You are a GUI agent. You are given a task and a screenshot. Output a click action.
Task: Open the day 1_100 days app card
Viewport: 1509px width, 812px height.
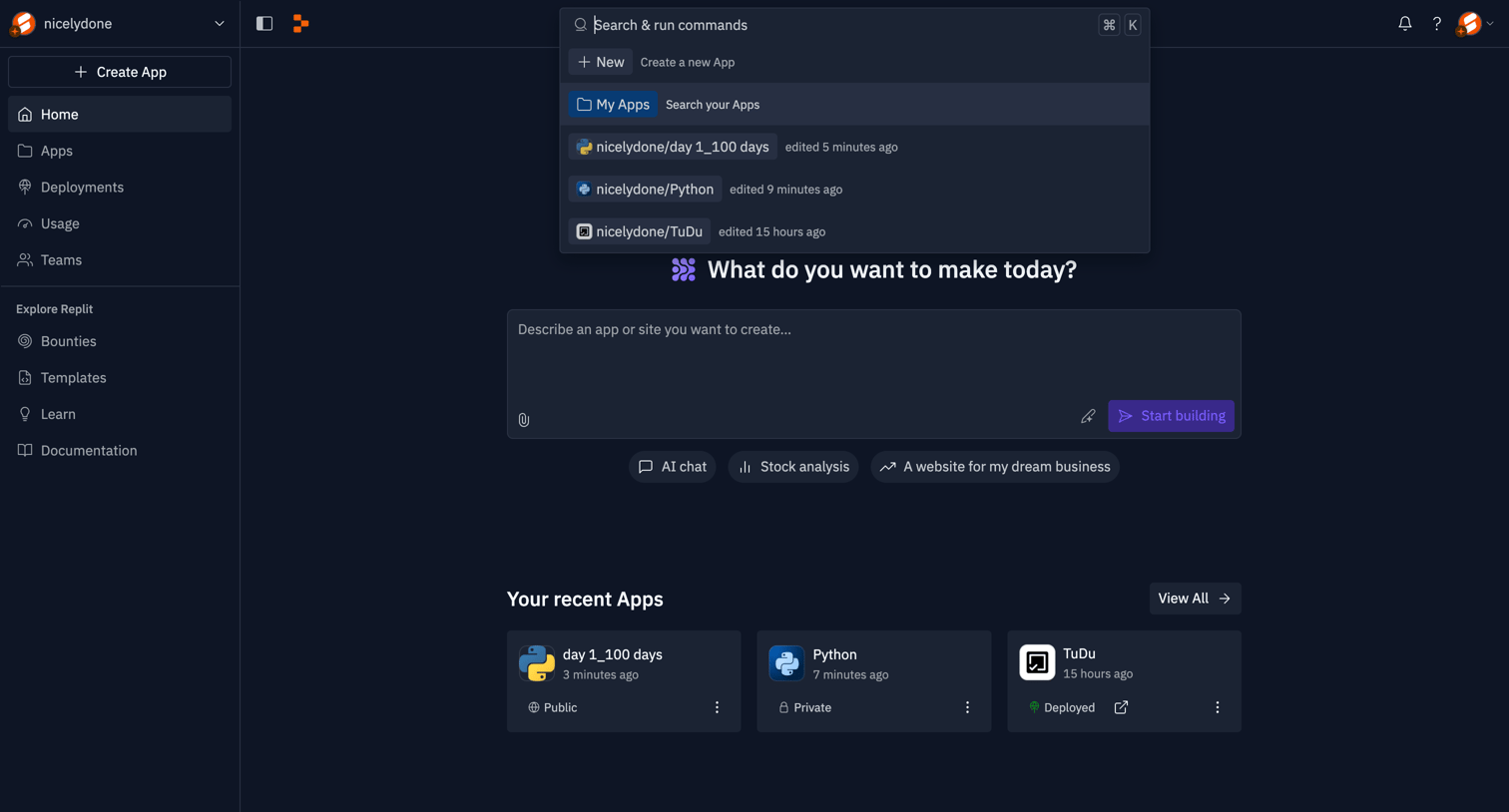coord(624,681)
